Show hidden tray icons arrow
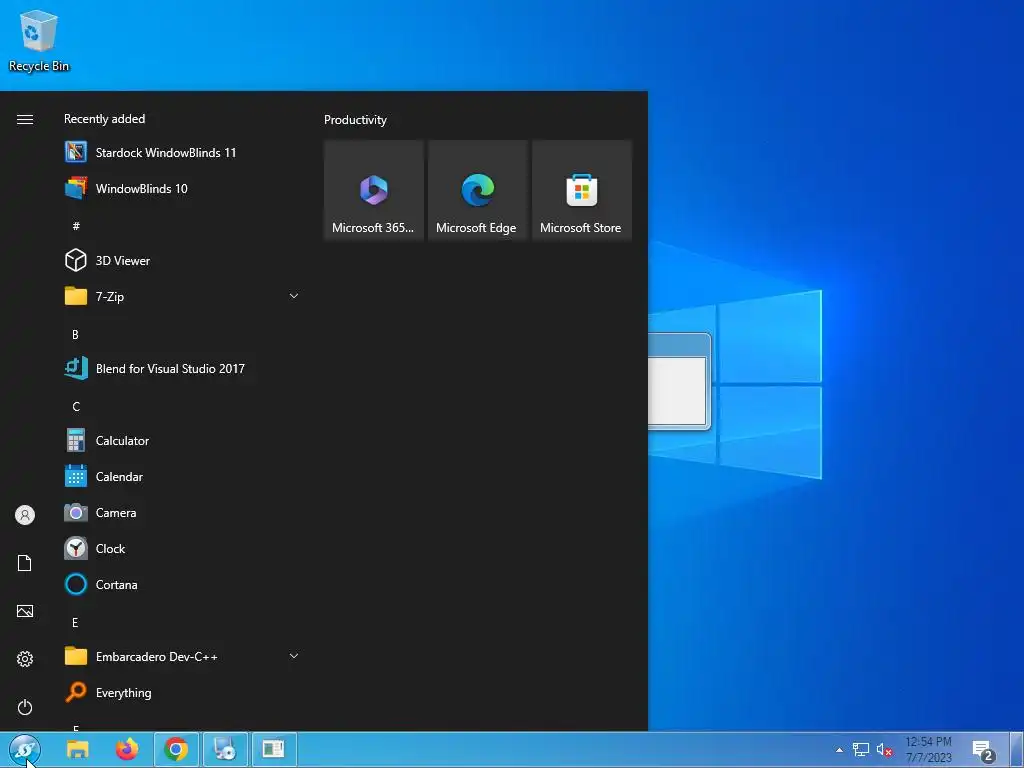Screen dimensions: 1024x768 839,750
